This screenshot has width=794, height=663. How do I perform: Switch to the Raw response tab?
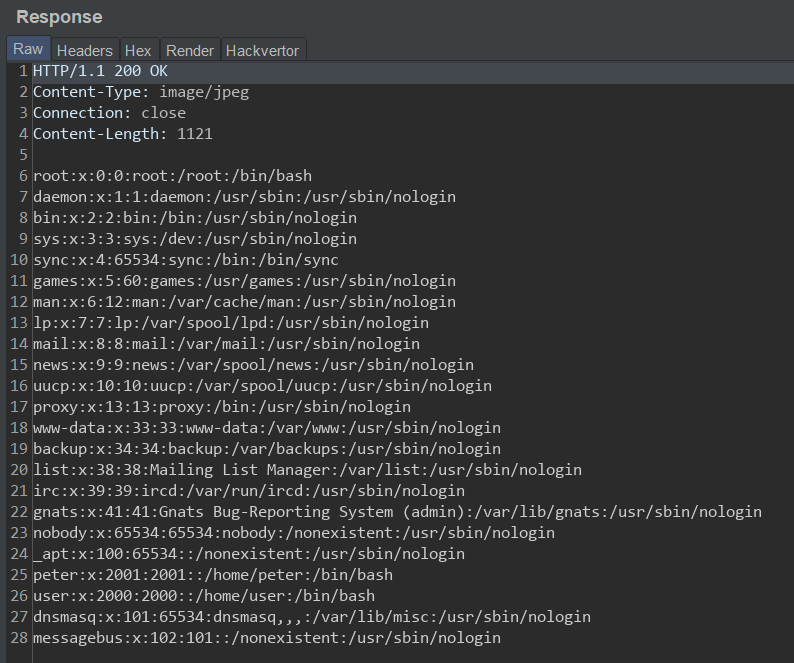point(28,49)
